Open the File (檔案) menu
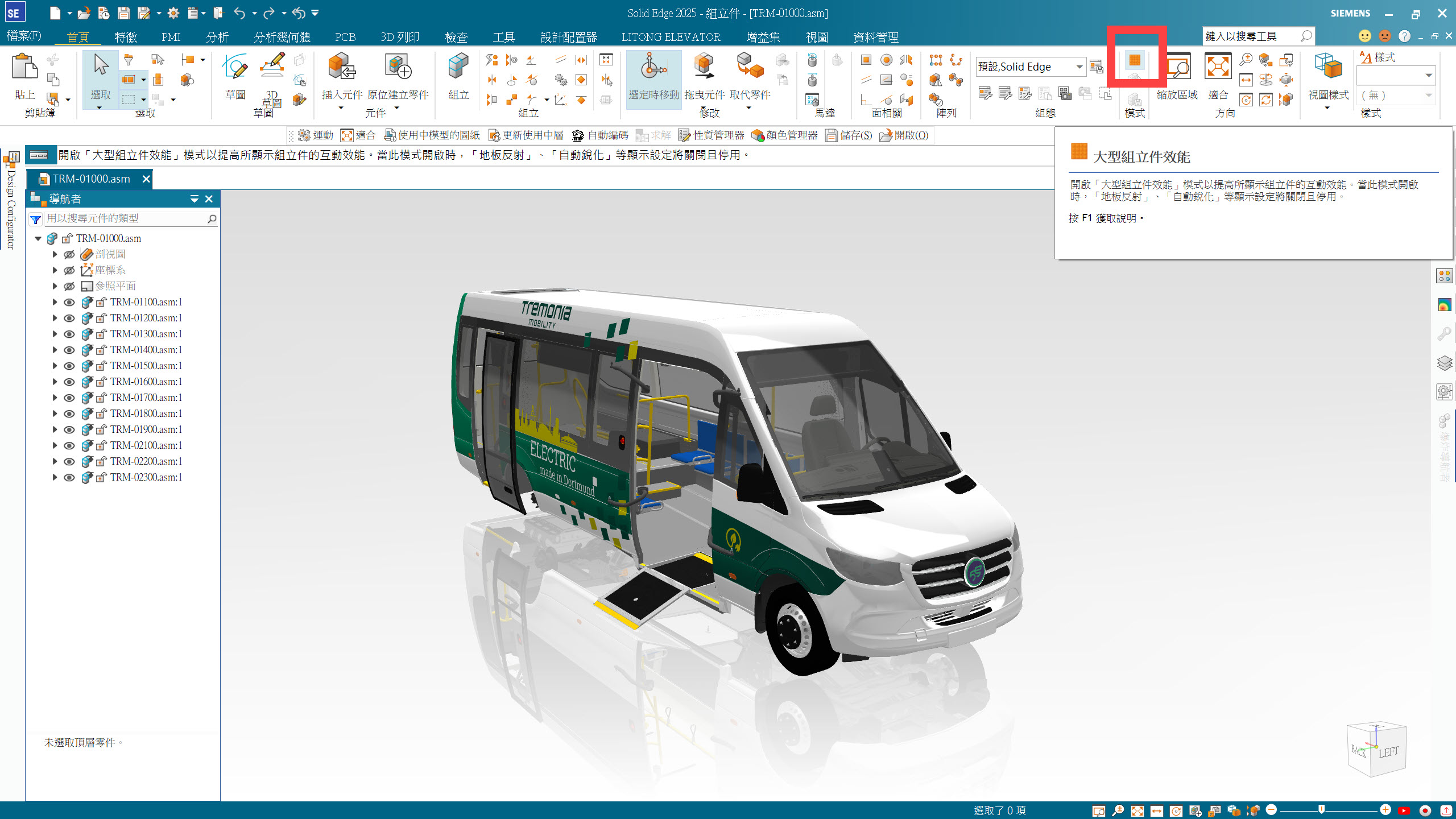1456x819 pixels. coord(24,36)
